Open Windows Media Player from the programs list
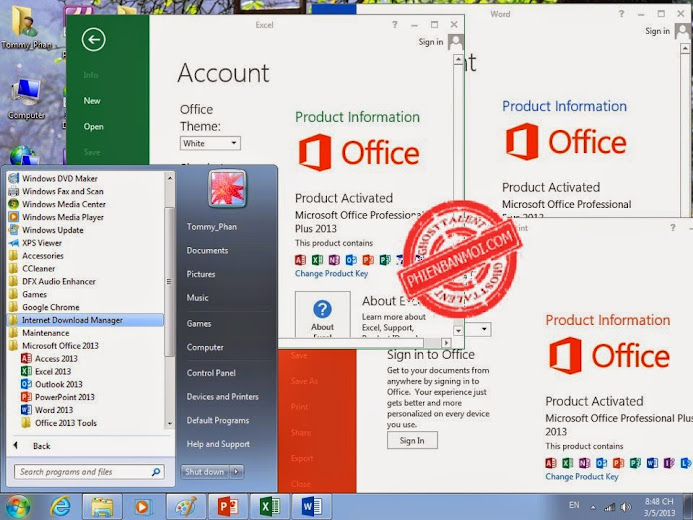 pos(63,217)
